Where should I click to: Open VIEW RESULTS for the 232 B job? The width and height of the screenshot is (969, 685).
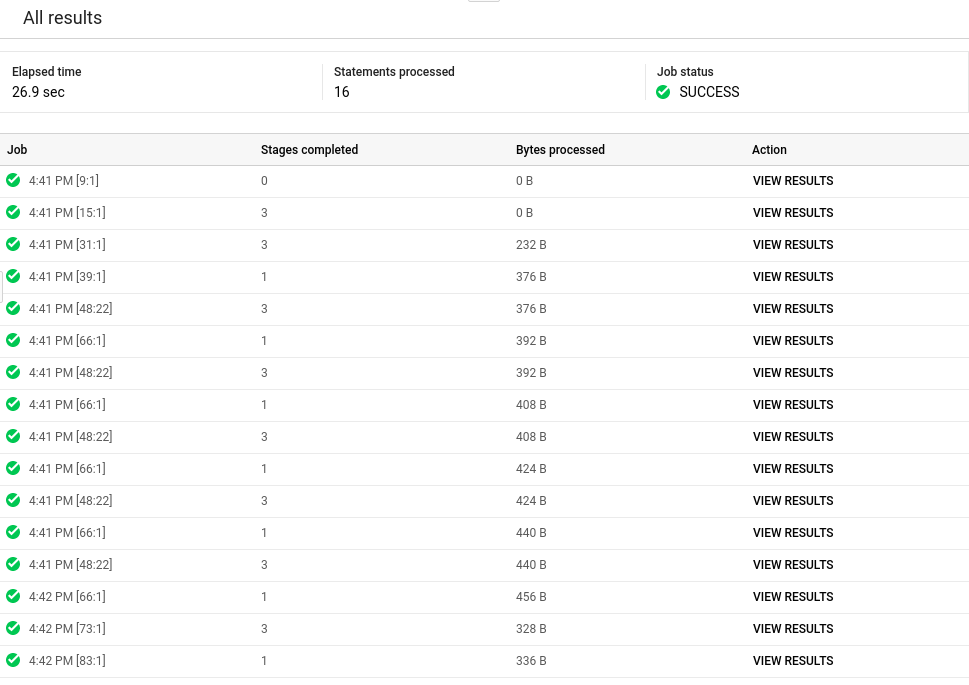[x=793, y=245]
